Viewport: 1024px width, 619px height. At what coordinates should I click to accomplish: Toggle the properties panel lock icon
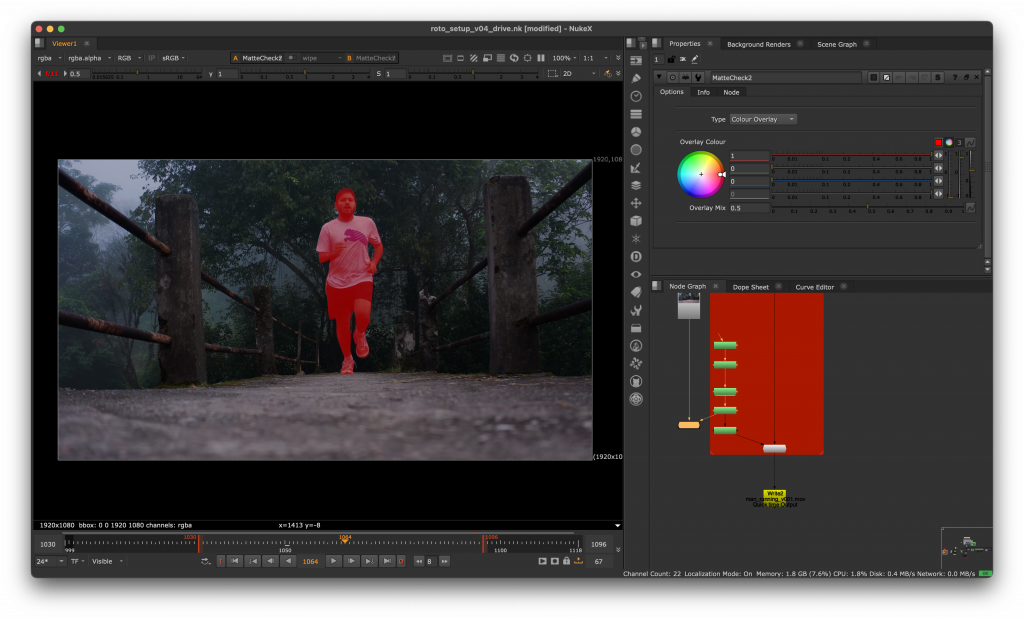point(670,60)
